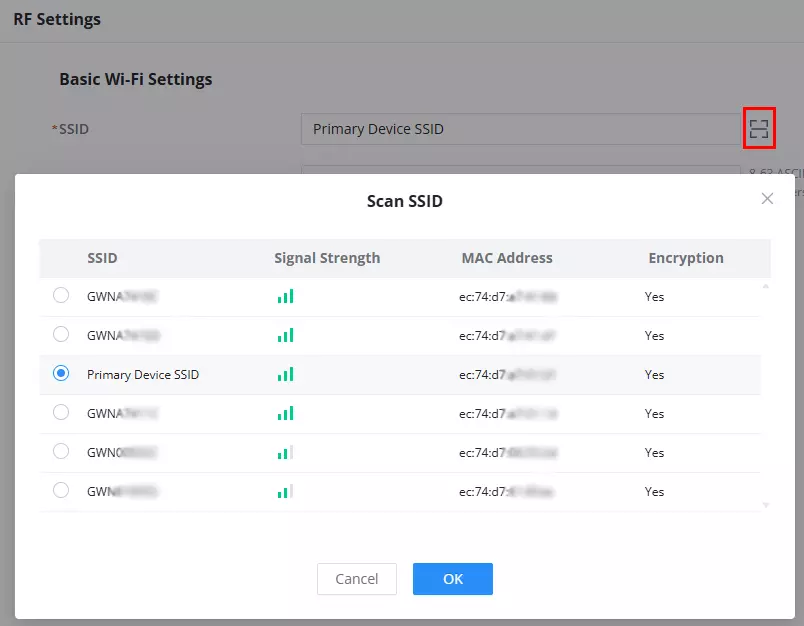The height and width of the screenshot is (626, 804).
Task: Click the SSID input field showing Primary Device SSID
Action: pos(520,129)
